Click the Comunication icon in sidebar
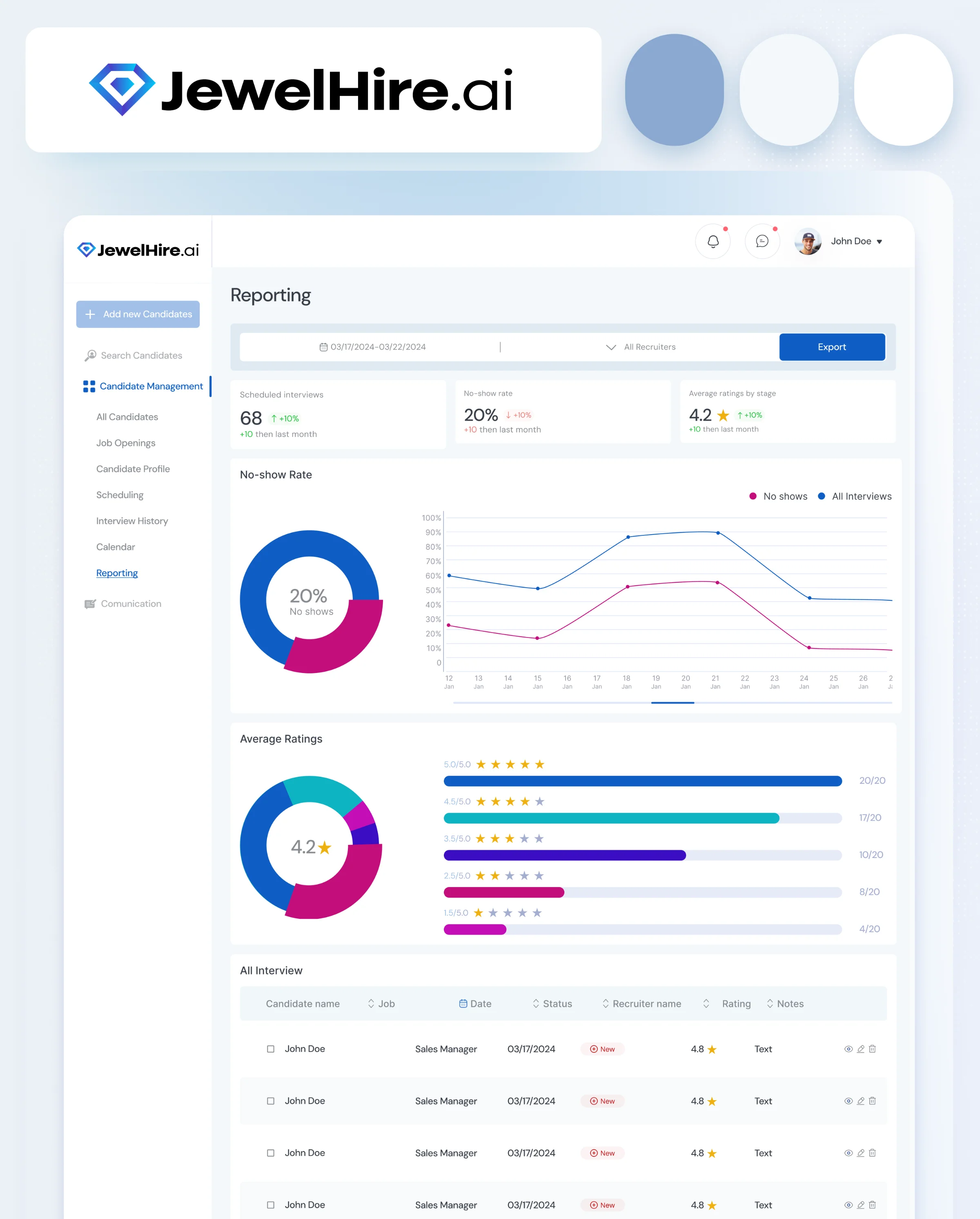980x1219 pixels. (x=90, y=604)
